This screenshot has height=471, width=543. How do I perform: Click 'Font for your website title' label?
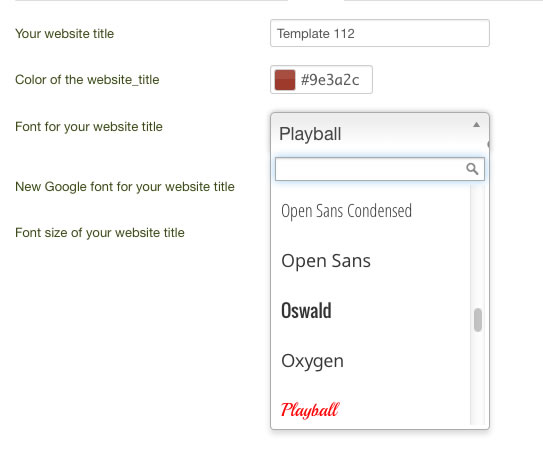click(89, 127)
